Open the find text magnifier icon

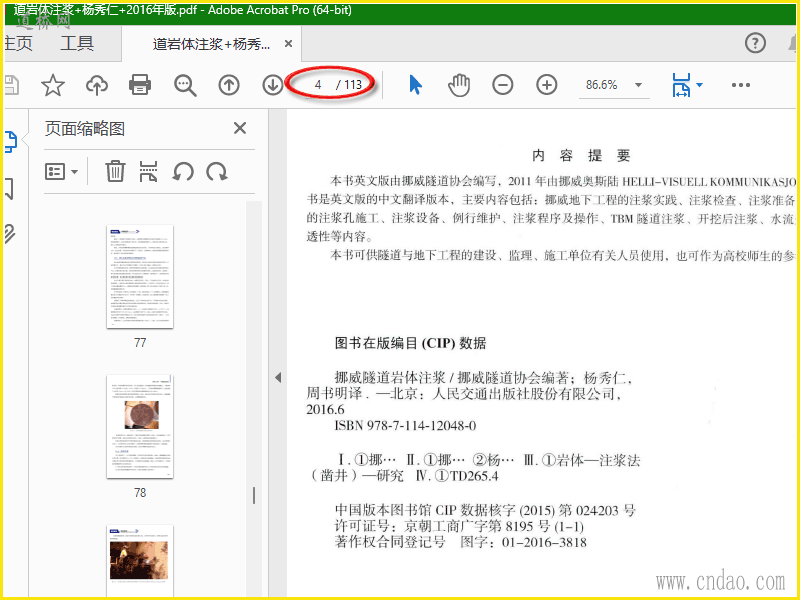185,85
